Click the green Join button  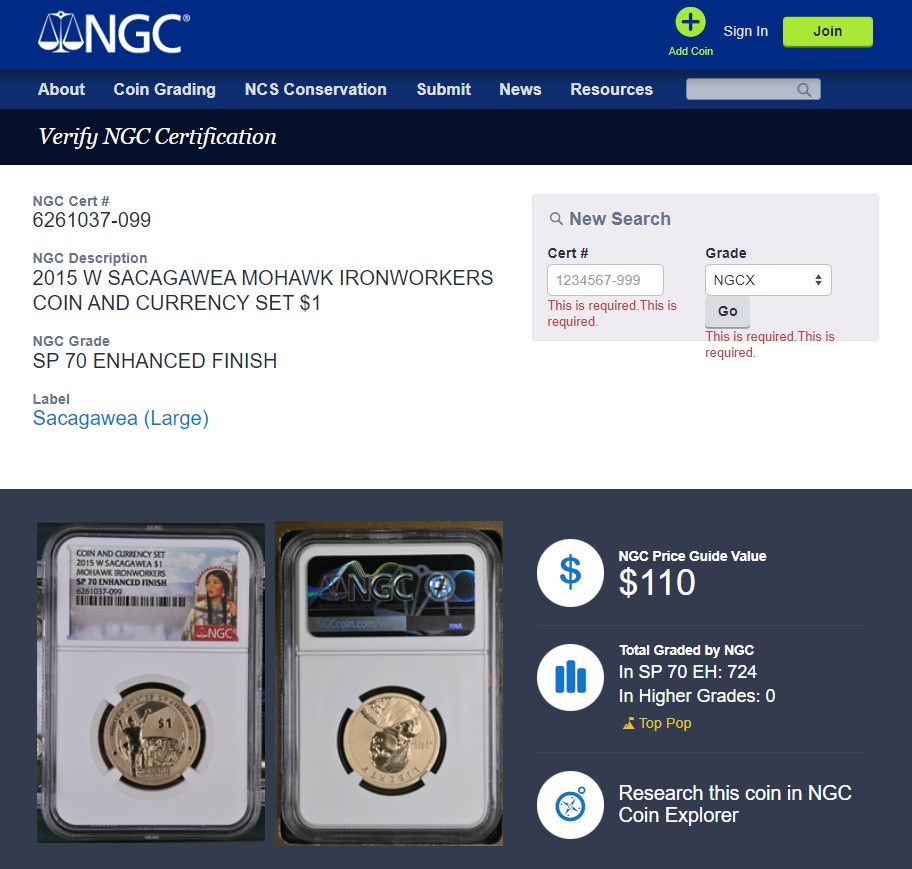point(828,31)
